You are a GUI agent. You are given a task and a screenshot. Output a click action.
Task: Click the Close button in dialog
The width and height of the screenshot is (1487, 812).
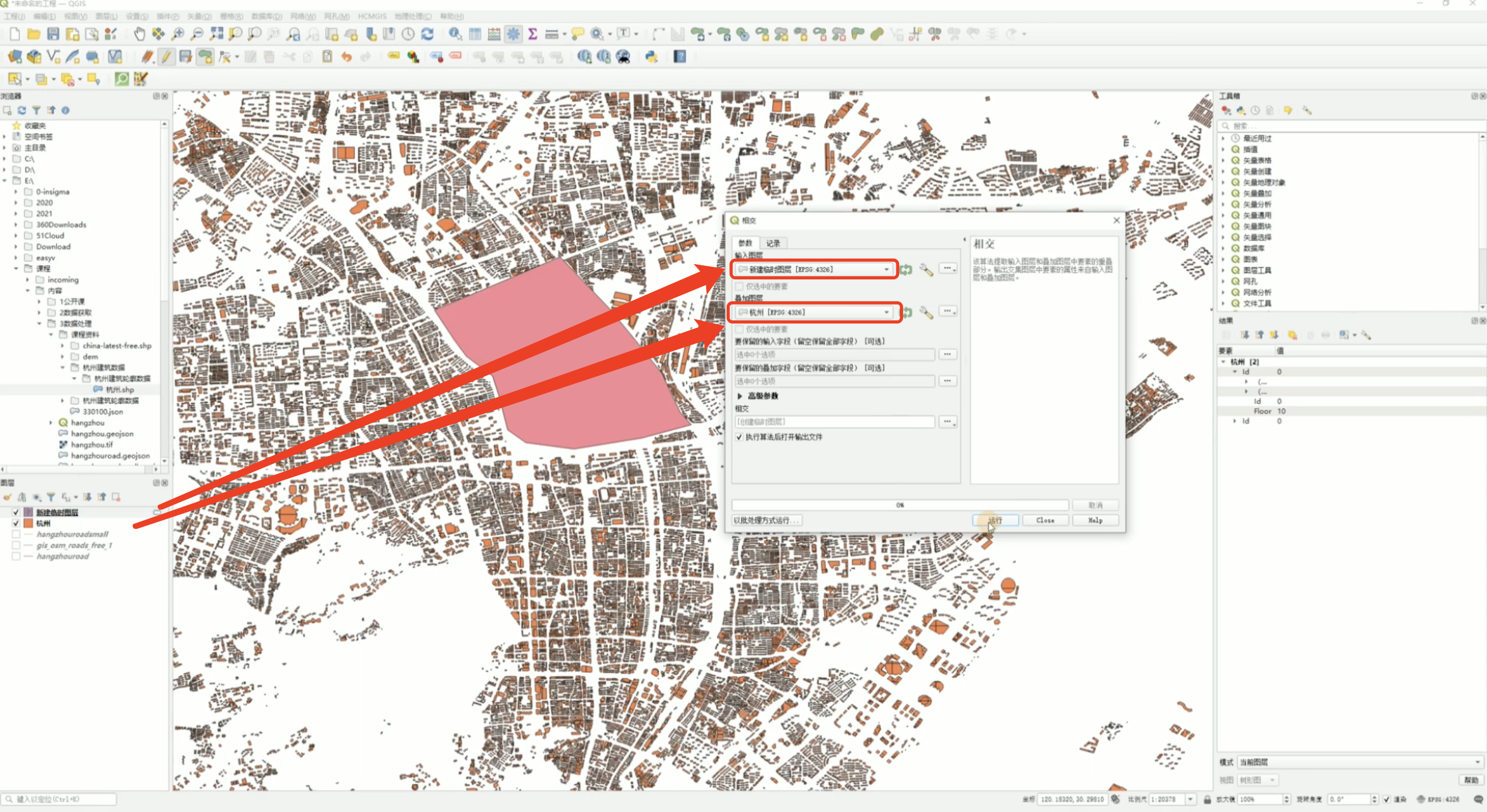1044,520
